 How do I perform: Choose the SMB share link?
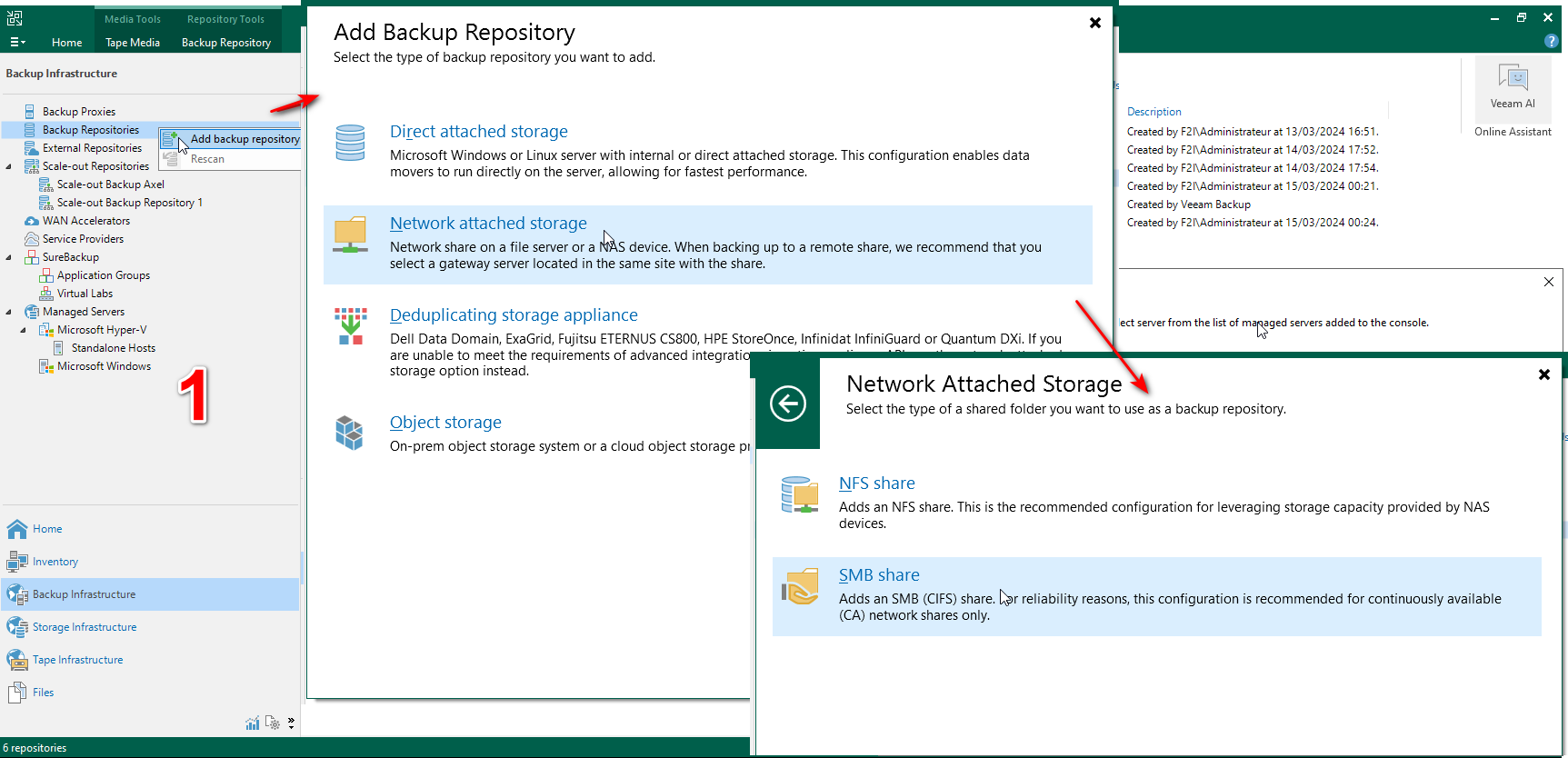(x=879, y=575)
